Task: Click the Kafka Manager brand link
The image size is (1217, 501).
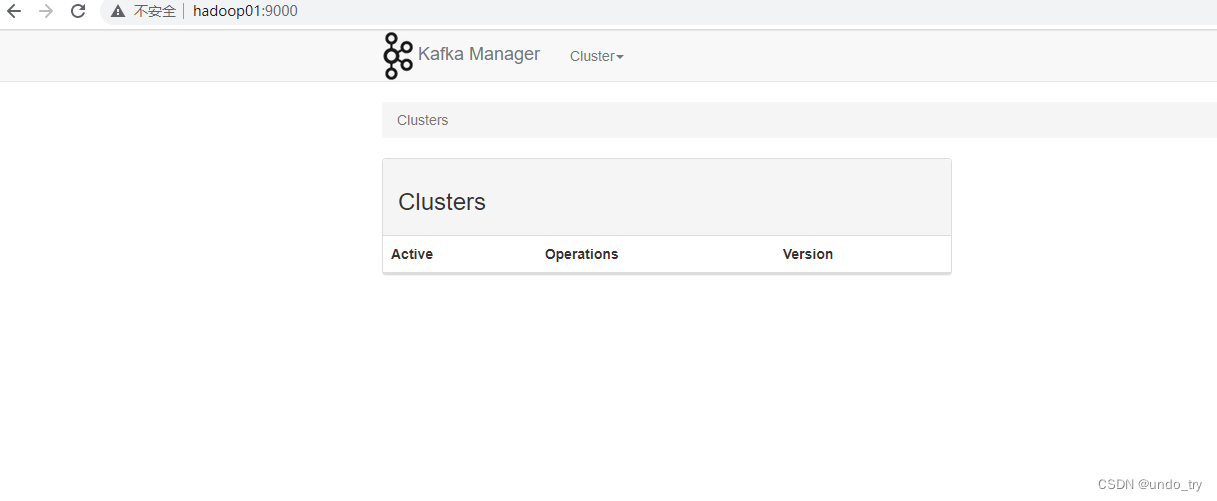Action: point(479,54)
